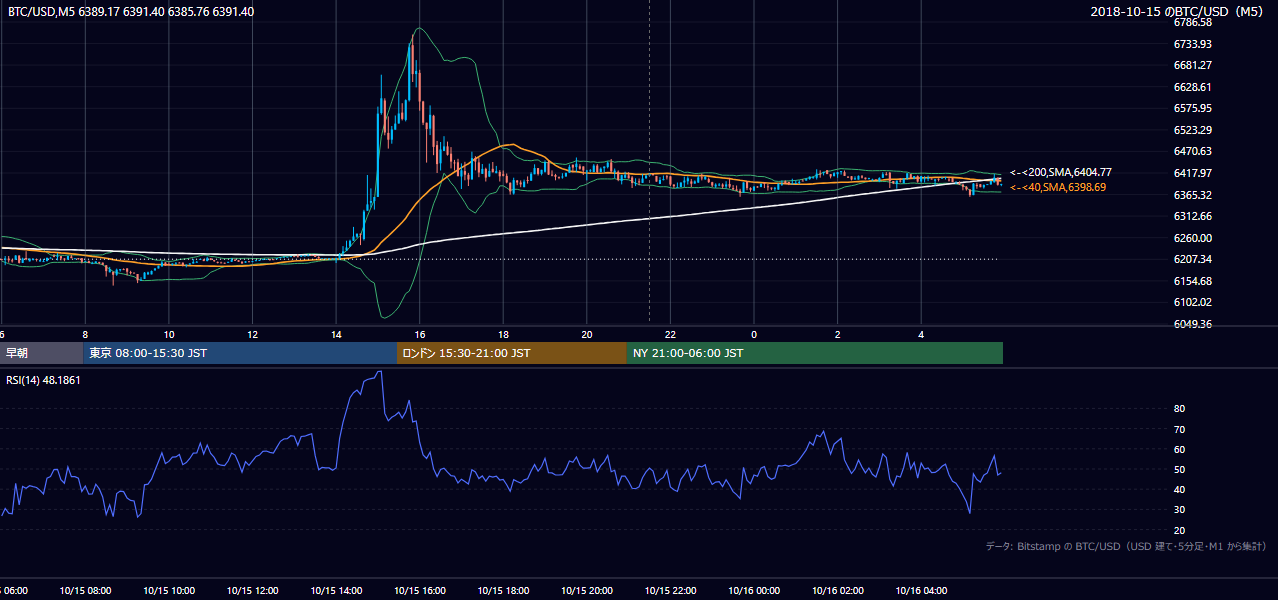
Task: Click the price axis value 6628.61
Action: point(1193,87)
